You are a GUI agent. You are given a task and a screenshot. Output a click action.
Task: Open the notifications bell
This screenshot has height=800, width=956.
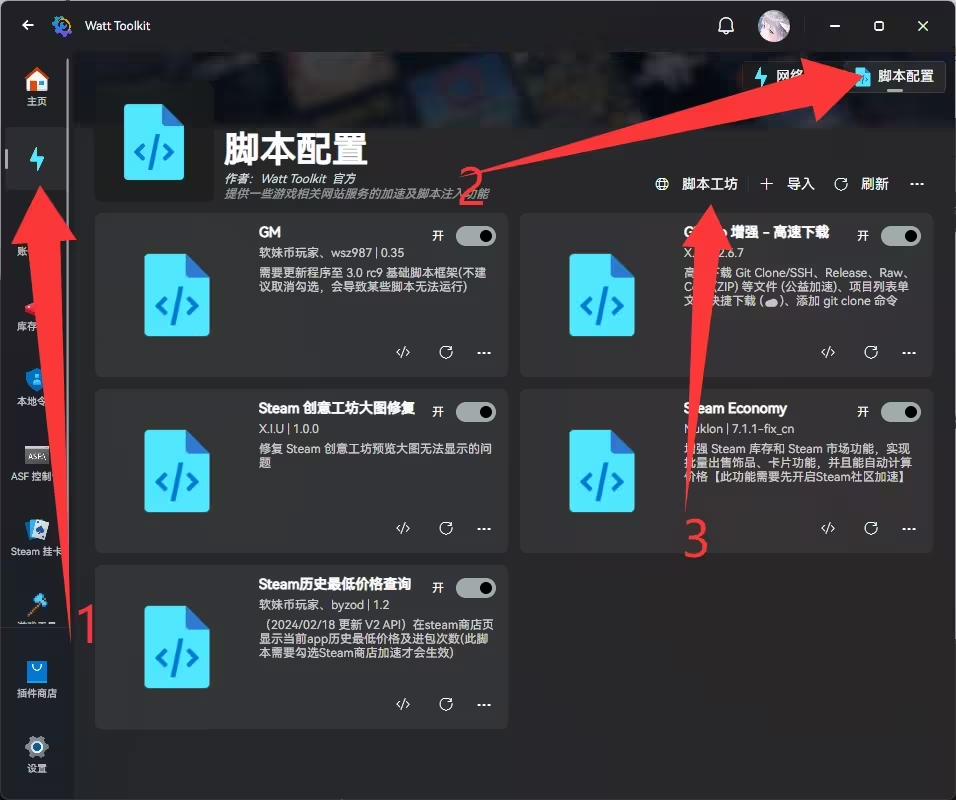pos(726,26)
